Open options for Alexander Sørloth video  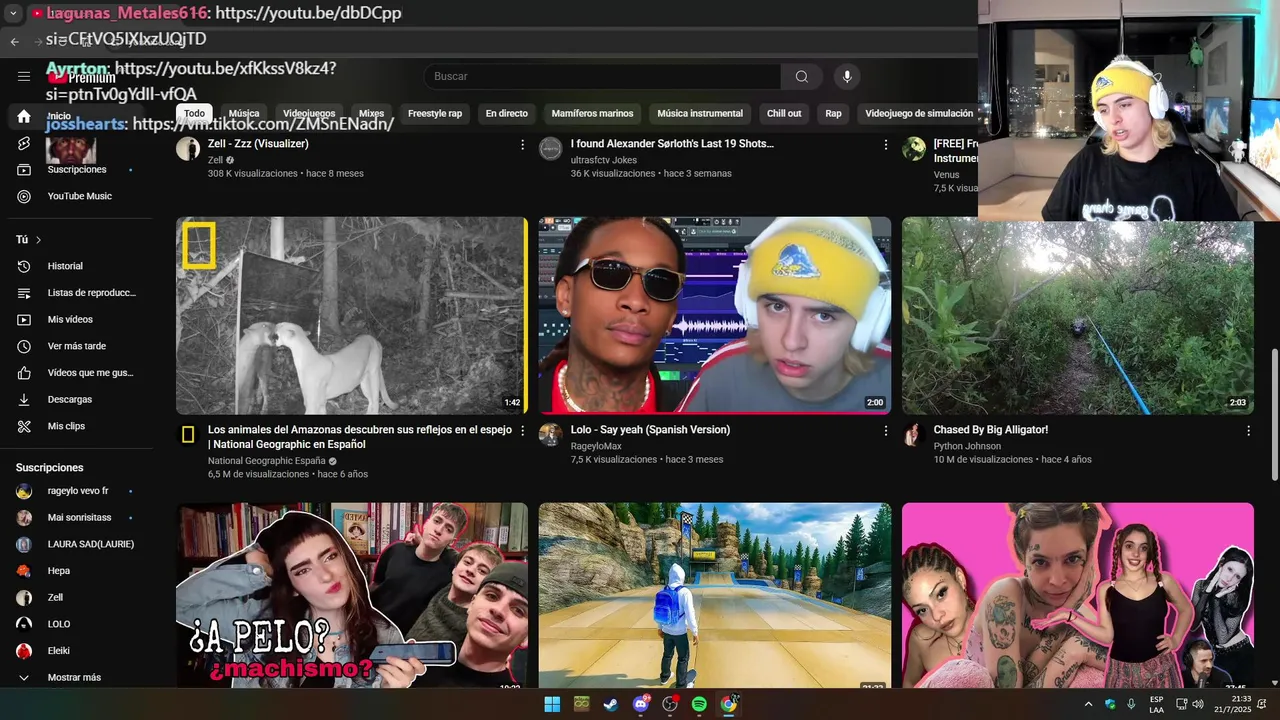tap(885, 145)
